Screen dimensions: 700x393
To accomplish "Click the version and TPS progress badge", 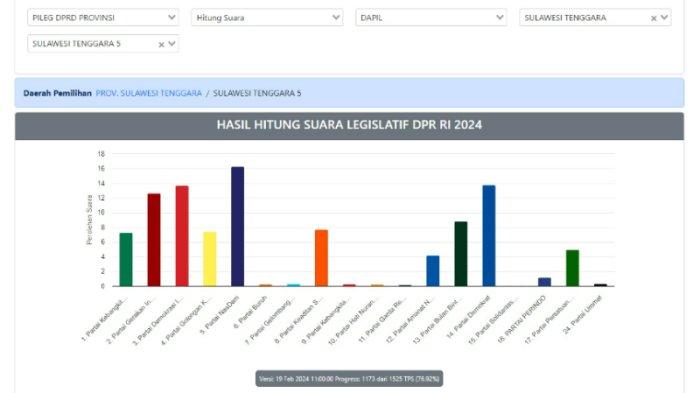I will click(x=349, y=379).
